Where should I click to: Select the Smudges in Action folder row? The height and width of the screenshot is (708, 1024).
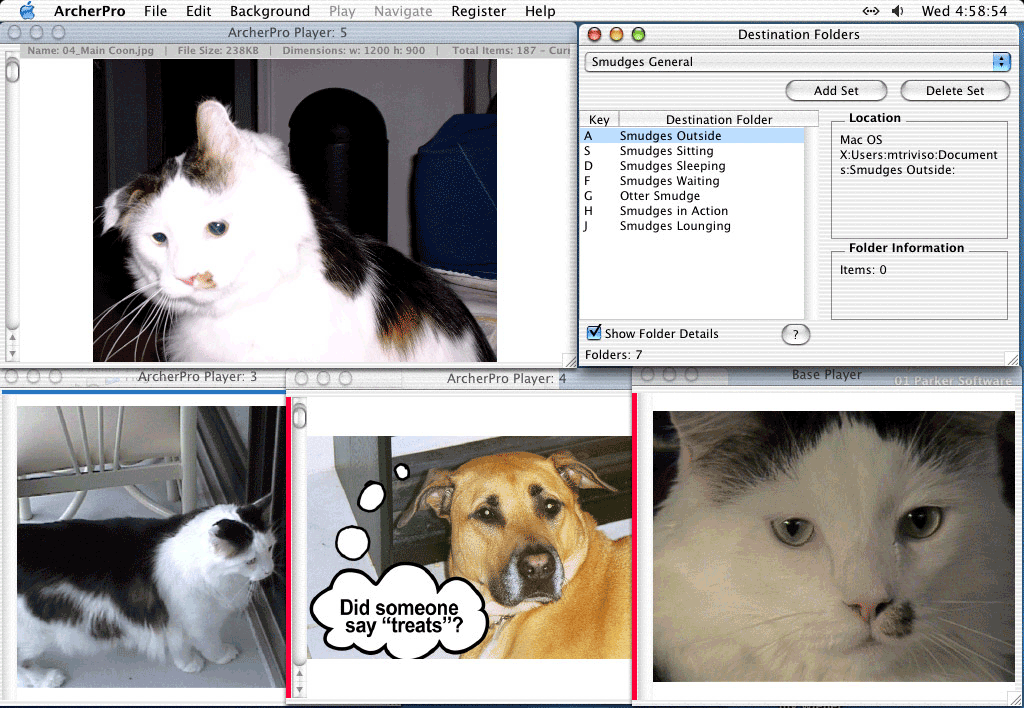click(x=692, y=211)
